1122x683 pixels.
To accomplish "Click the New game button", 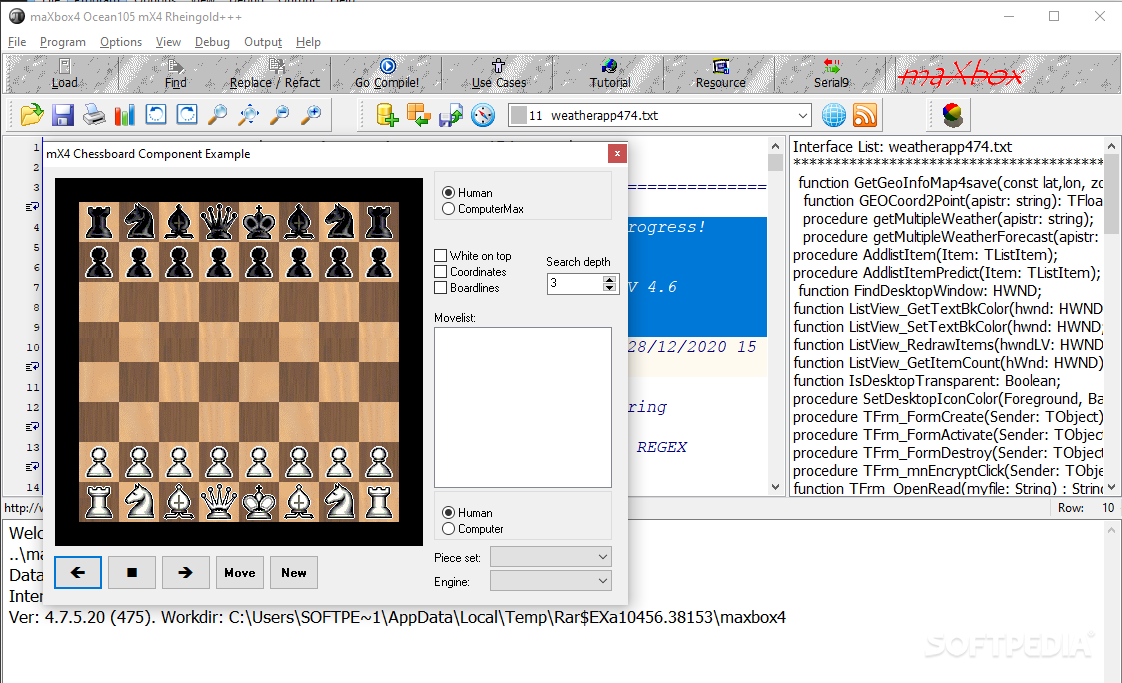I will [293, 573].
